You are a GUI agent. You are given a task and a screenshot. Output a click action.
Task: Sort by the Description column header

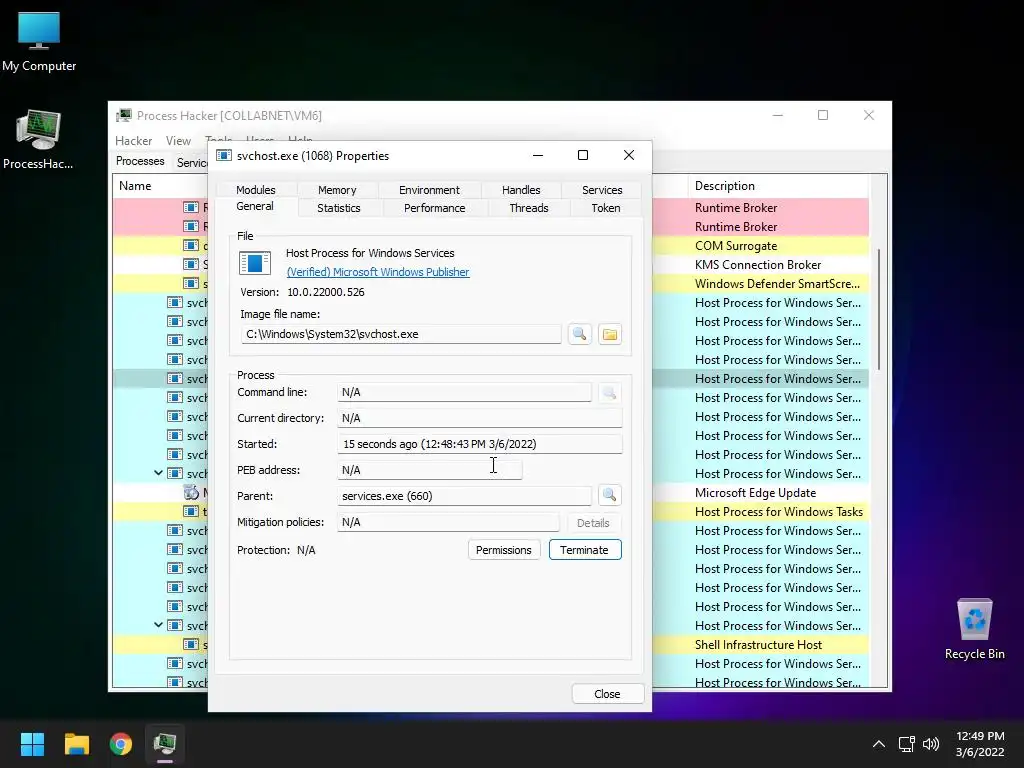coord(778,186)
